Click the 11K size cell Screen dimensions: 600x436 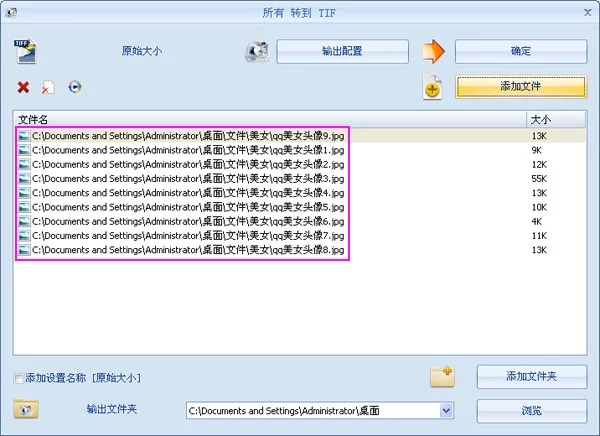point(539,236)
